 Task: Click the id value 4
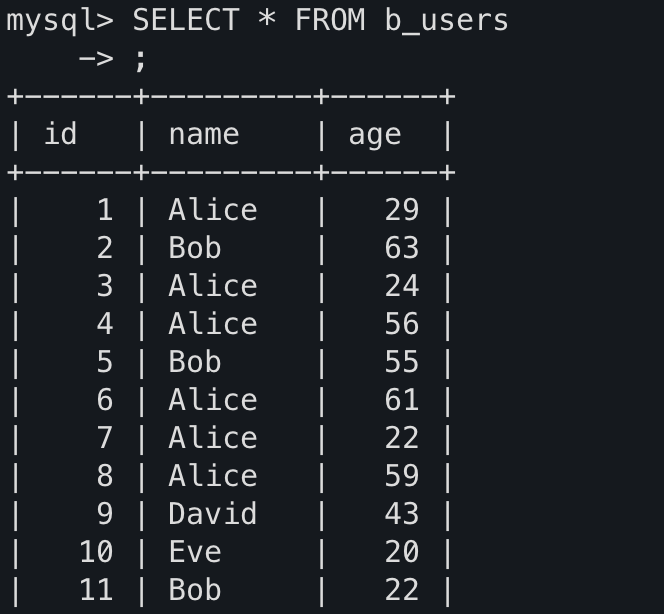pyautogui.click(x=105, y=324)
